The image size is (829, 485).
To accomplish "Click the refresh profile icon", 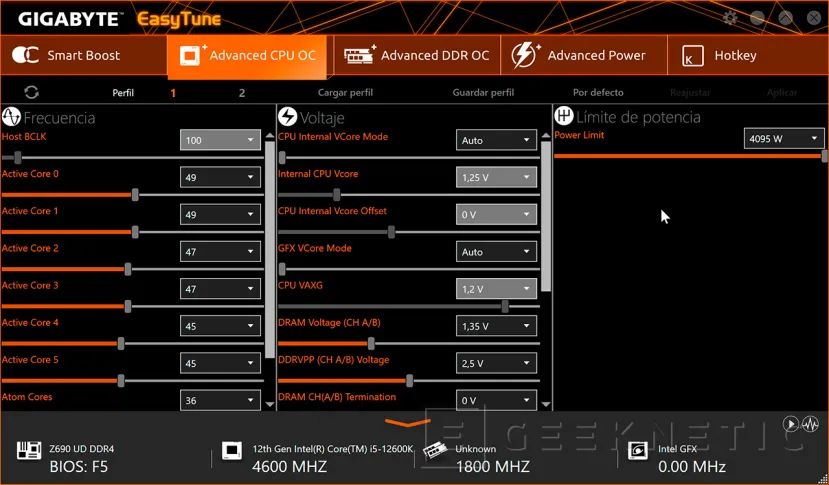I will pos(32,93).
